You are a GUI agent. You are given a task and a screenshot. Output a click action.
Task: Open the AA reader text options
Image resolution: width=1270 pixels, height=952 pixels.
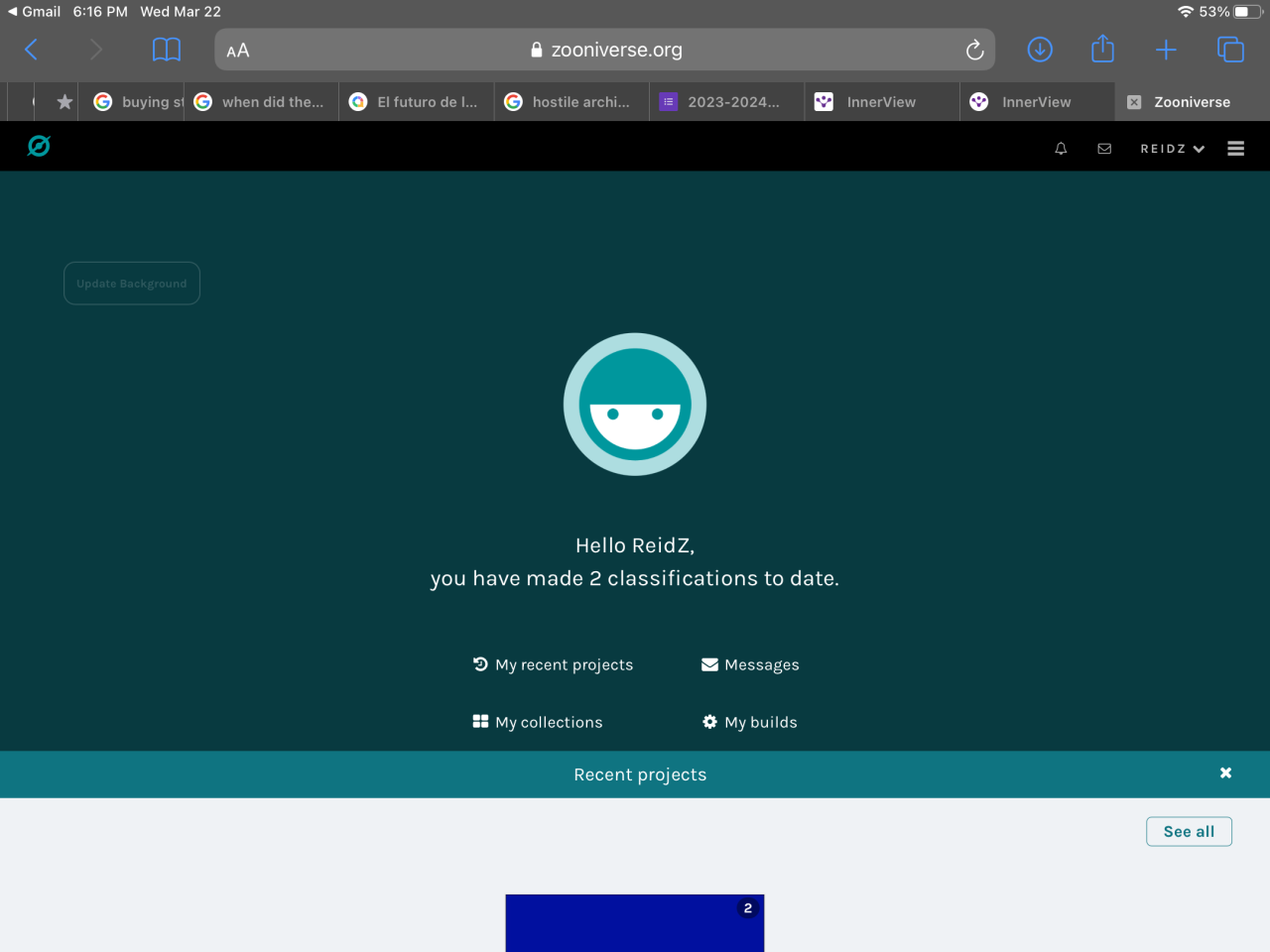click(x=238, y=51)
